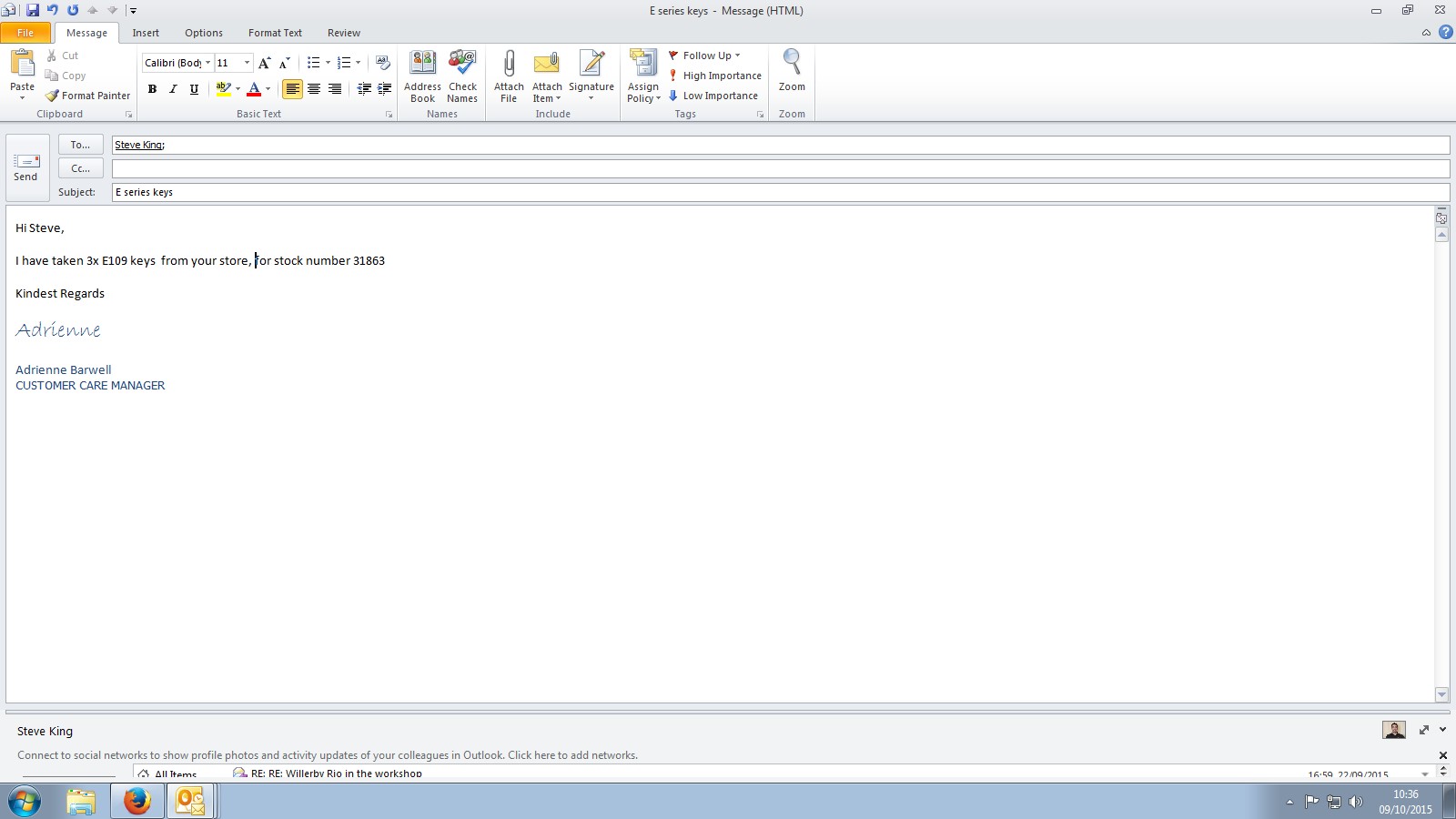Undo the last action
Image resolution: width=1456 pixels, height=819 pixels.
pos(53,10)
